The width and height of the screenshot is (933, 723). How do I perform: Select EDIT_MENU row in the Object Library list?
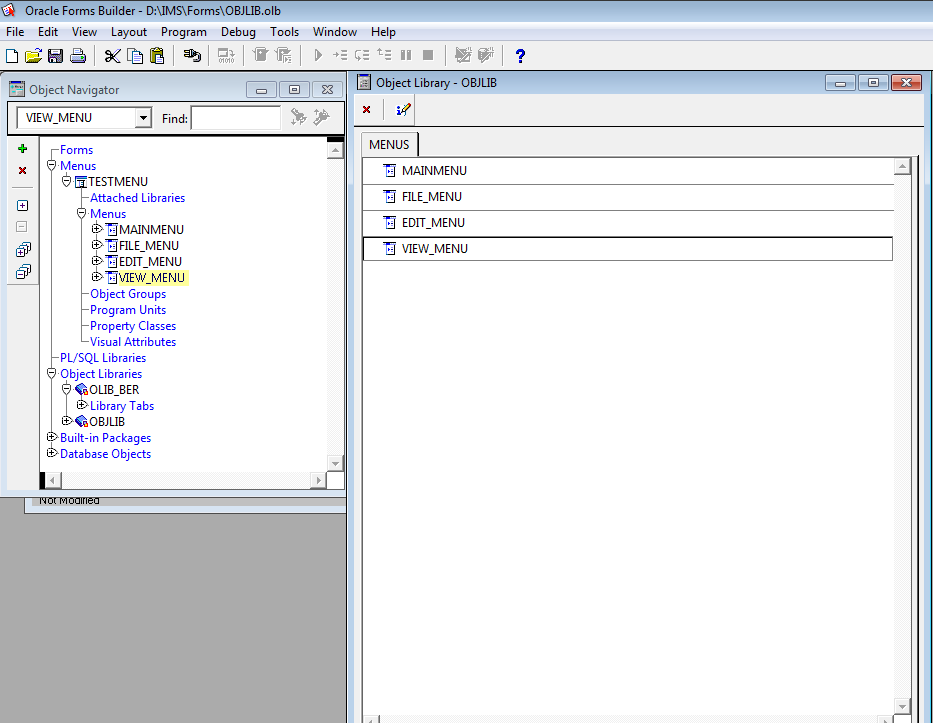click(x=628, y=223)
